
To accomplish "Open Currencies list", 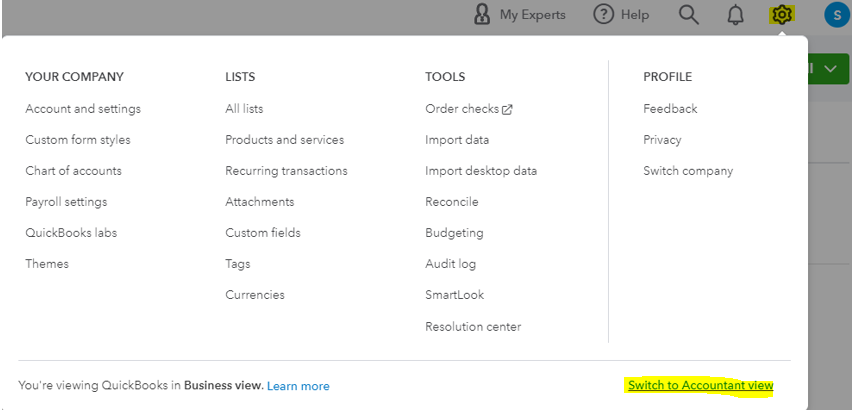I will coord(255,295).
